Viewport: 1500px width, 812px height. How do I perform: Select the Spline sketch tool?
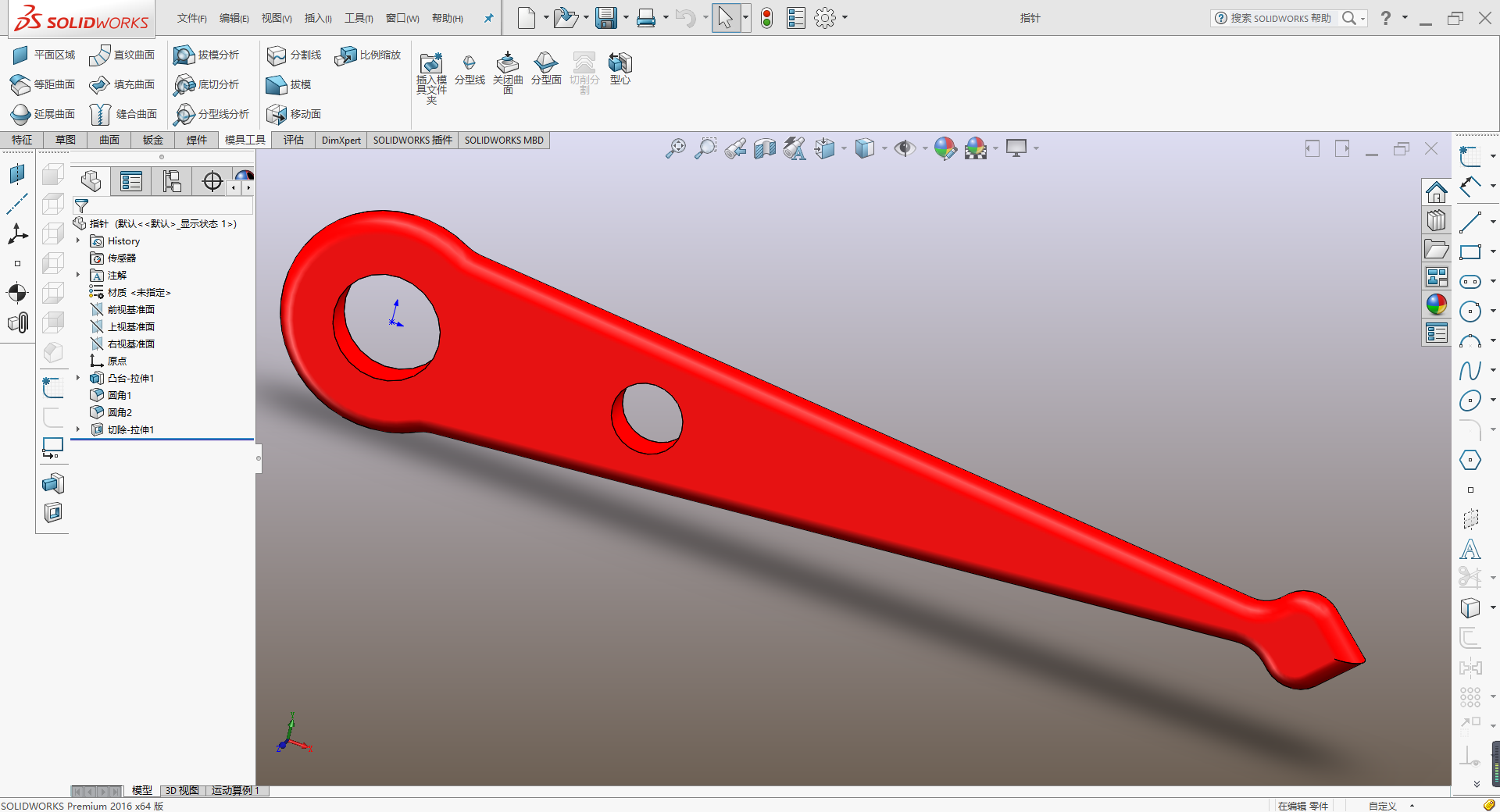click(1470, 371)
